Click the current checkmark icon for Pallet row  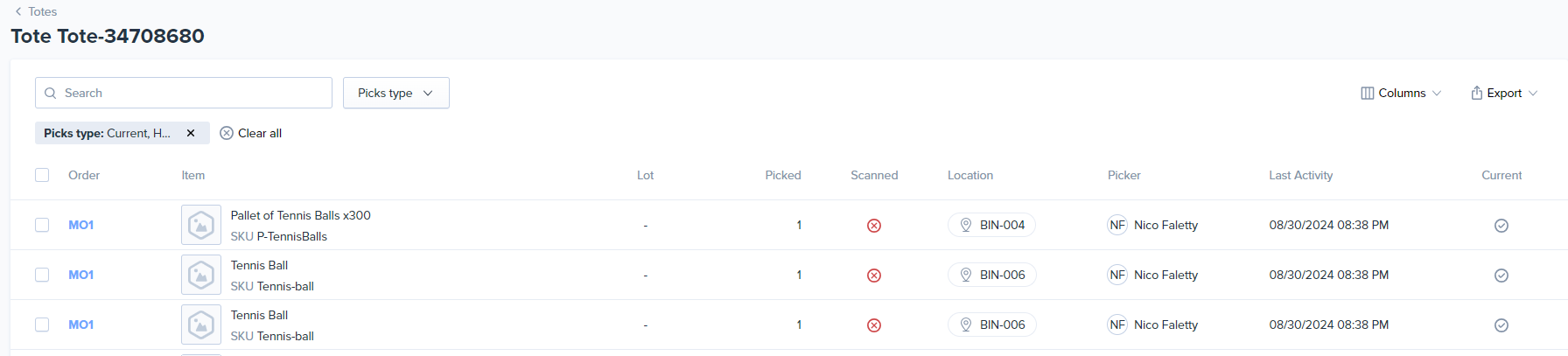tap(1501, 226)
